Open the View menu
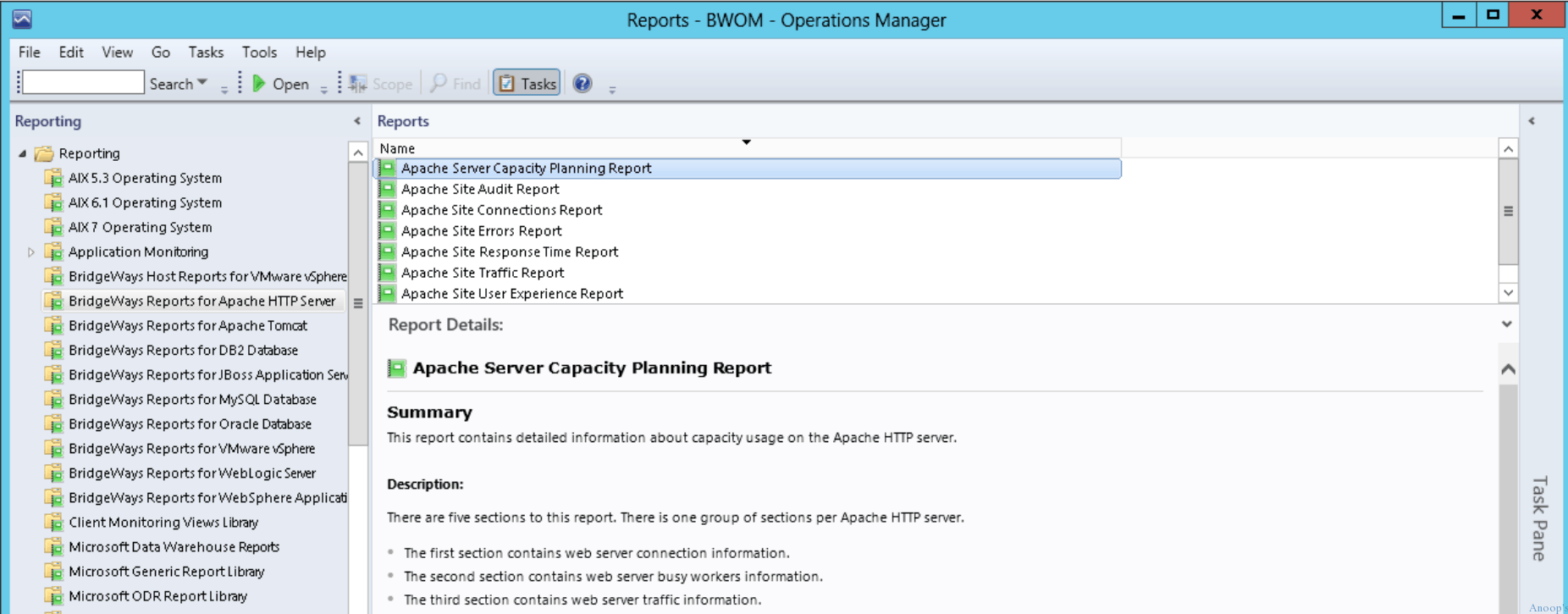 pos(118,53)
